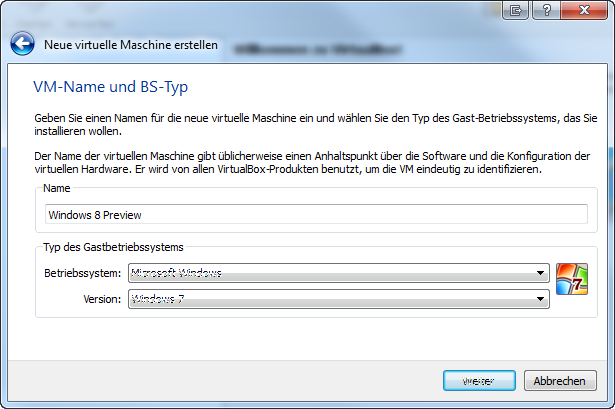
Task: Click the 'Name' group box label
Action: (57, 187)
